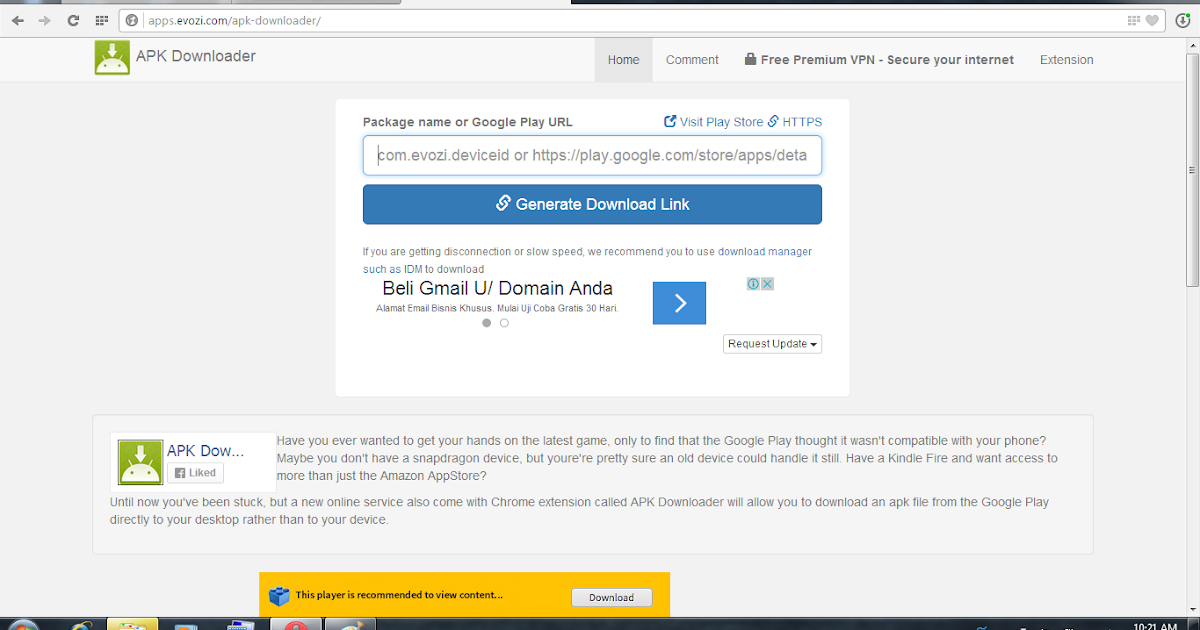Go to the Extension menu item

click(x=1066, y=60)
